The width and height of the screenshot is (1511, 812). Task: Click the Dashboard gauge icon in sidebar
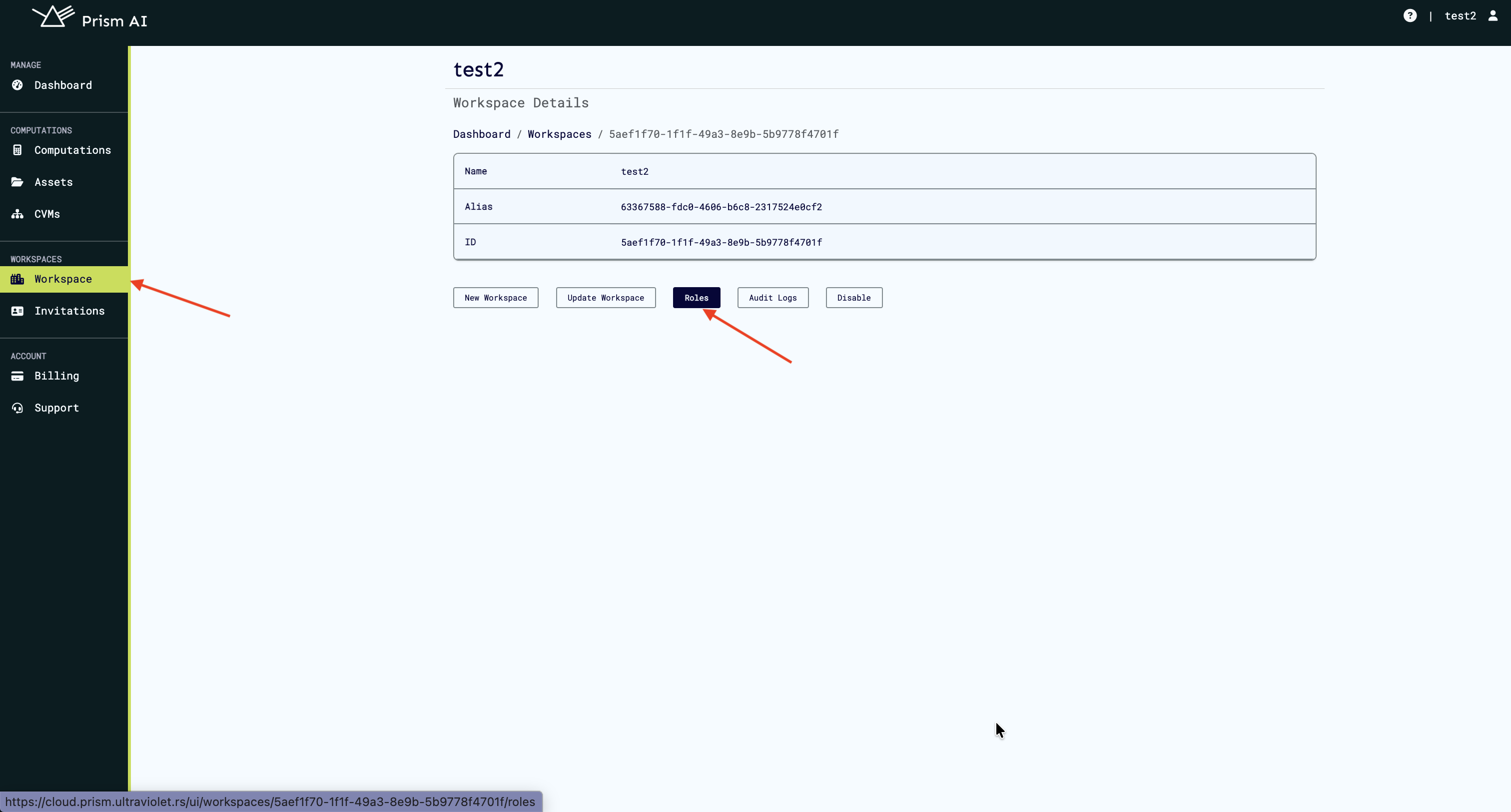click(x=17, y=85)
